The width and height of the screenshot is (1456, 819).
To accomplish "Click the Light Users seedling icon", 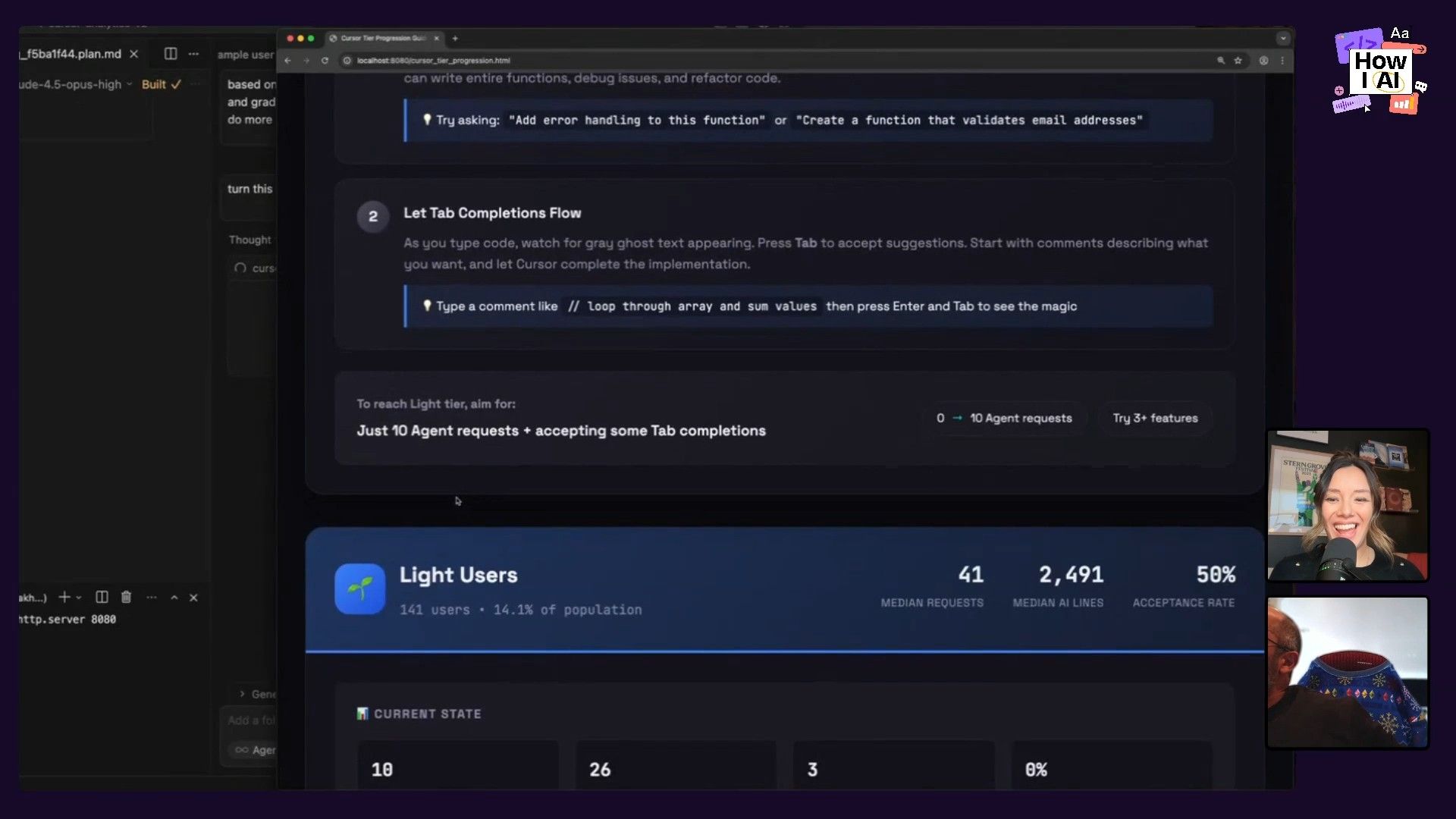I will (360, 588).
